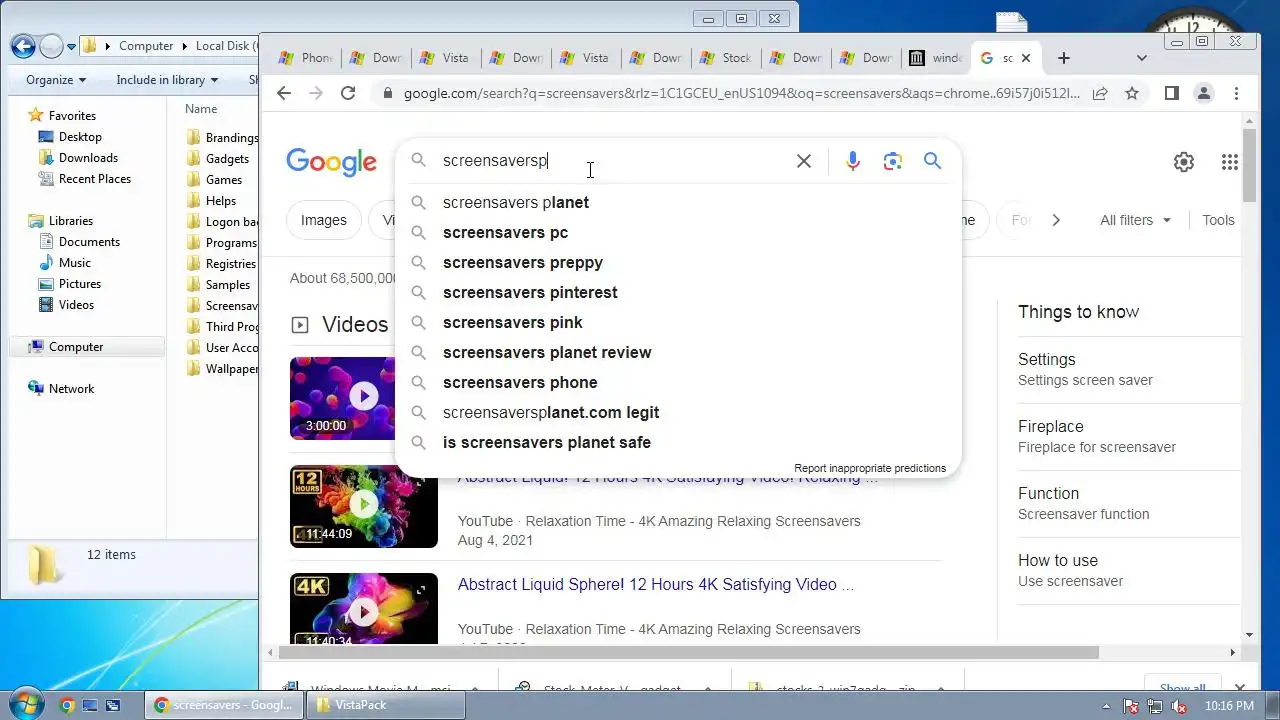Go forward in Chrome

coord(316,93)
